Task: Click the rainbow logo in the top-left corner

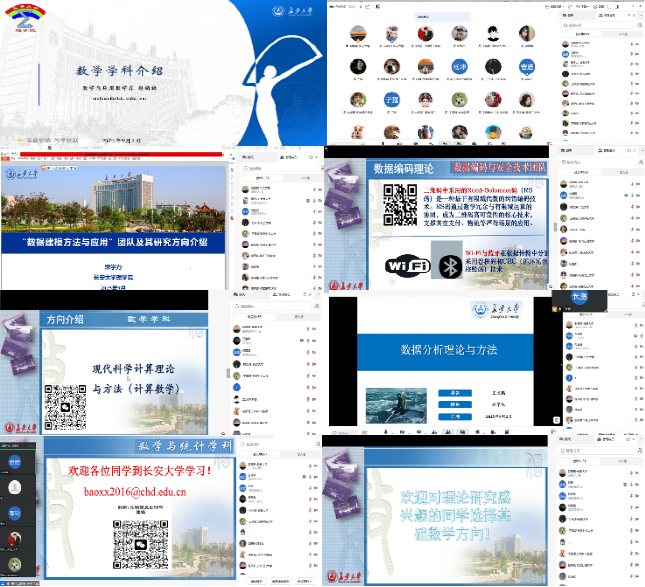Action: point(22,15)
